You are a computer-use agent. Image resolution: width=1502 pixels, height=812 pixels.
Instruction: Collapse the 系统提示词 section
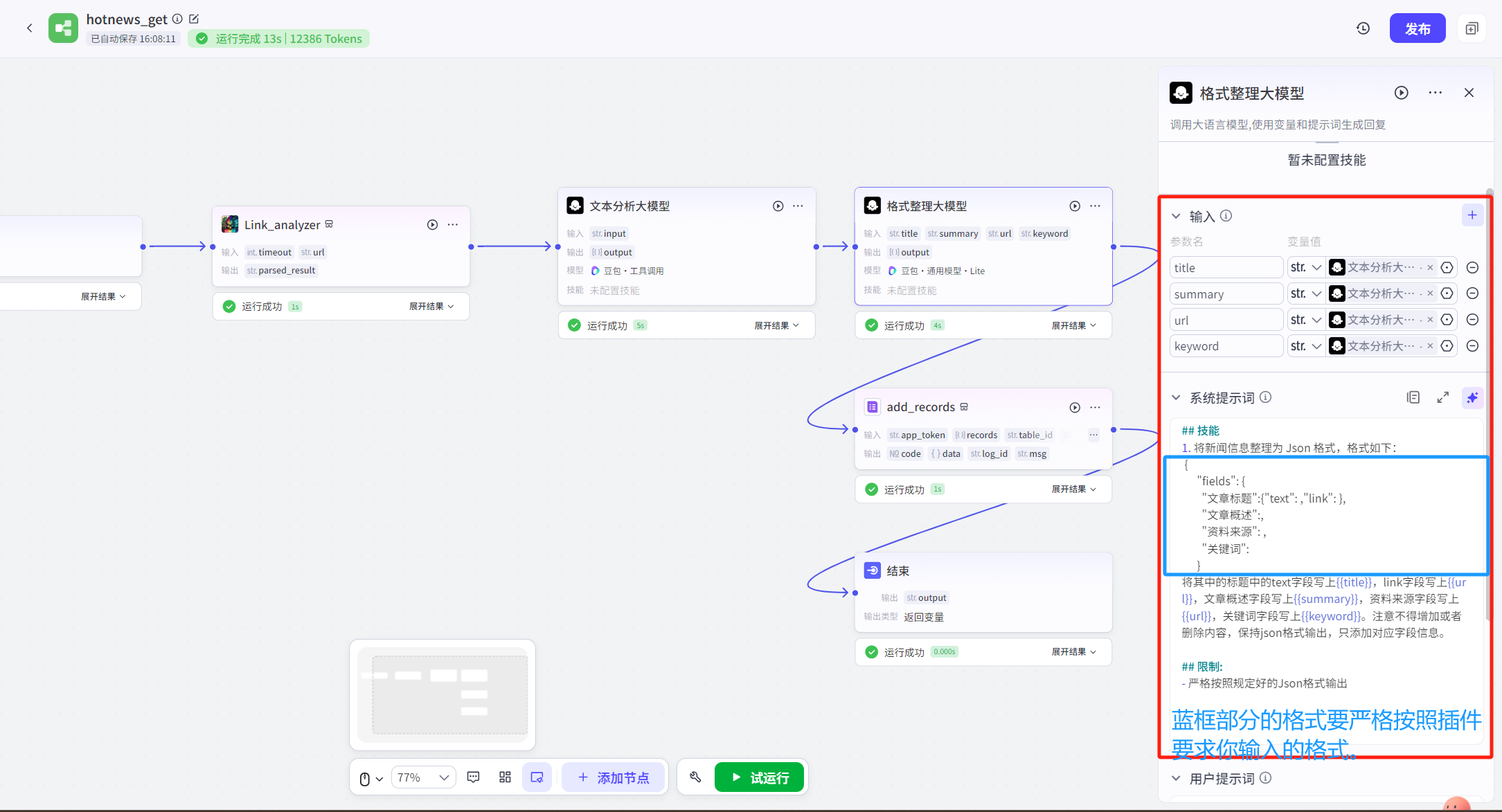[1176, 397]
